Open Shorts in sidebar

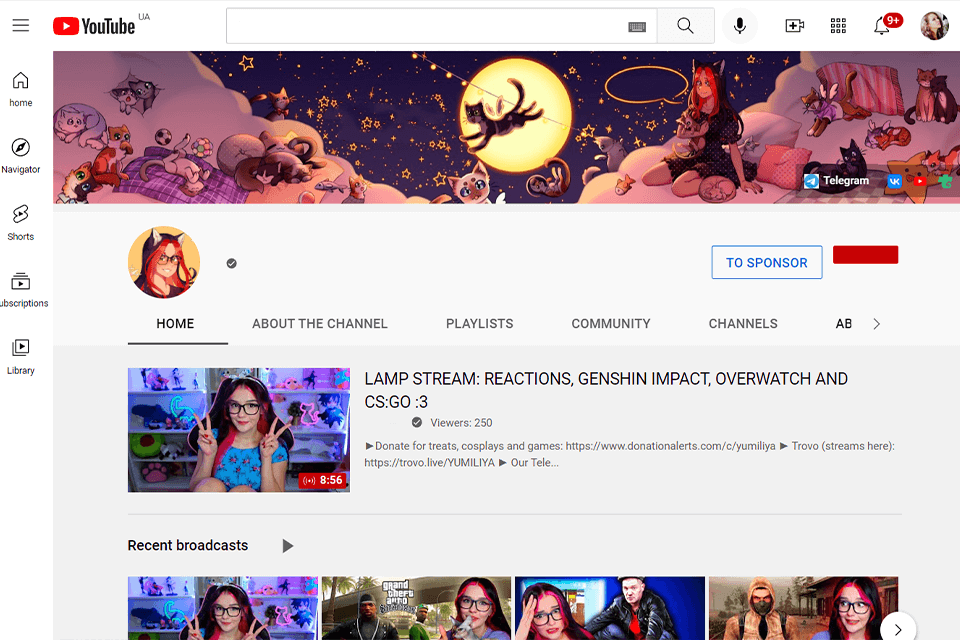click(x=21, y=223)
